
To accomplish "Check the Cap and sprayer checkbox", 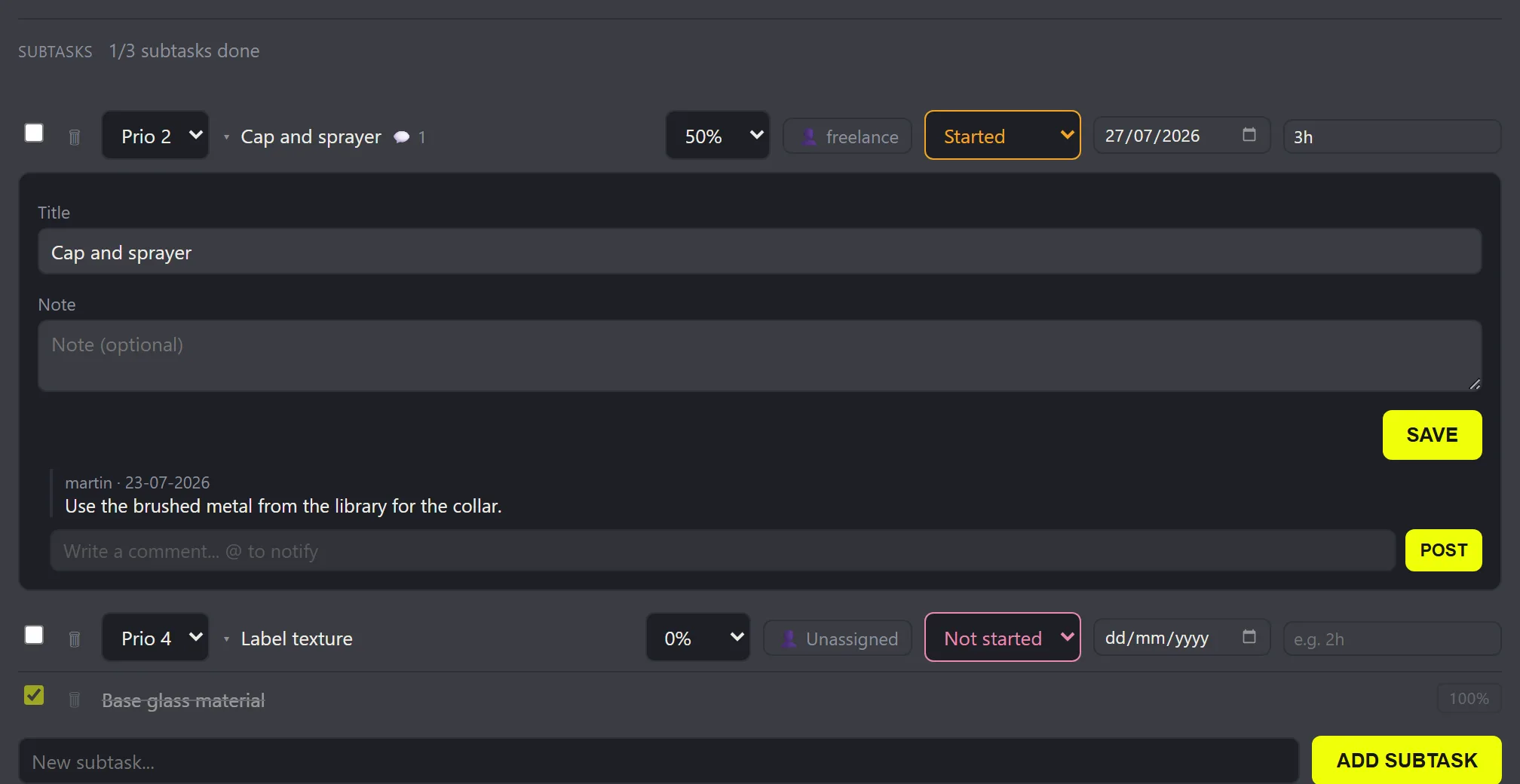I will point(34,133).
